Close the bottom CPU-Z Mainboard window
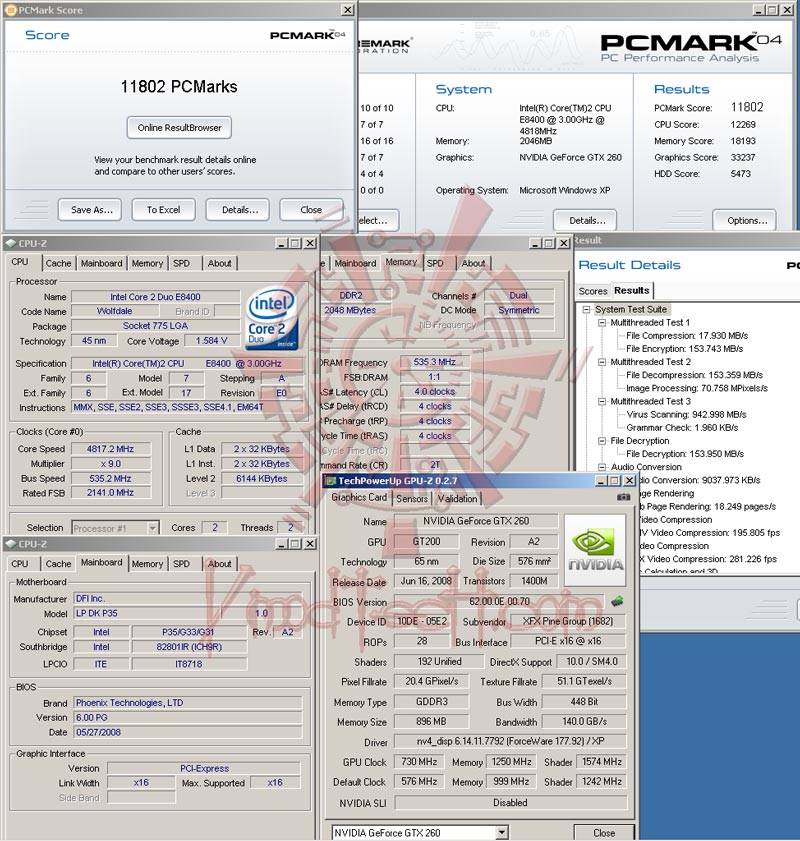Viewport: 800px width, 841px height. pos(310,544)
